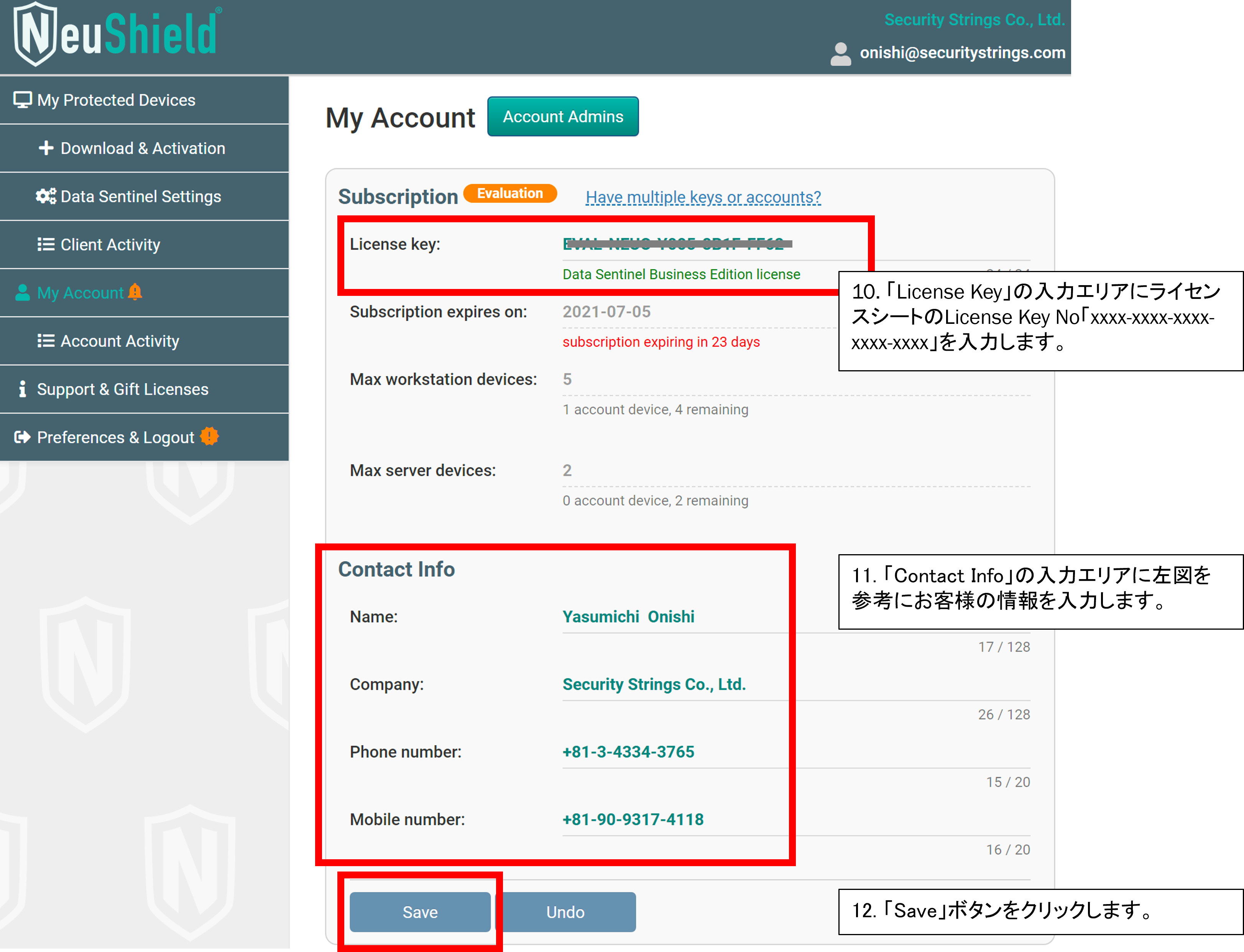This screenshot has width=1244, height=952.
Task: Click the Evaluation badge
Action: [x=510, y=193]
